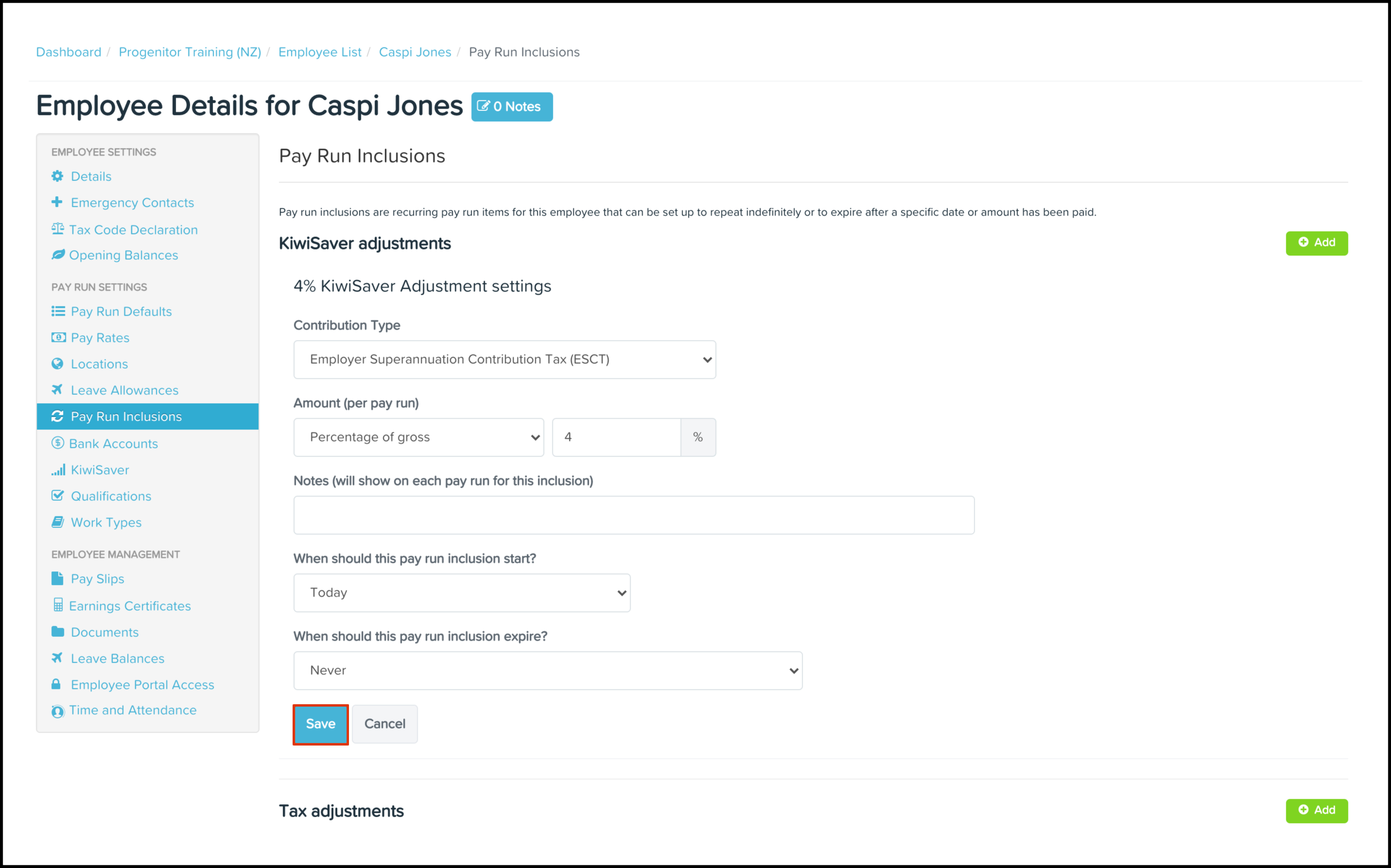Image resolution: width=1391 pixels, height=868 pixels.
Task: Click the plus icon for Emergency Contacts
Action: (57, 202)
